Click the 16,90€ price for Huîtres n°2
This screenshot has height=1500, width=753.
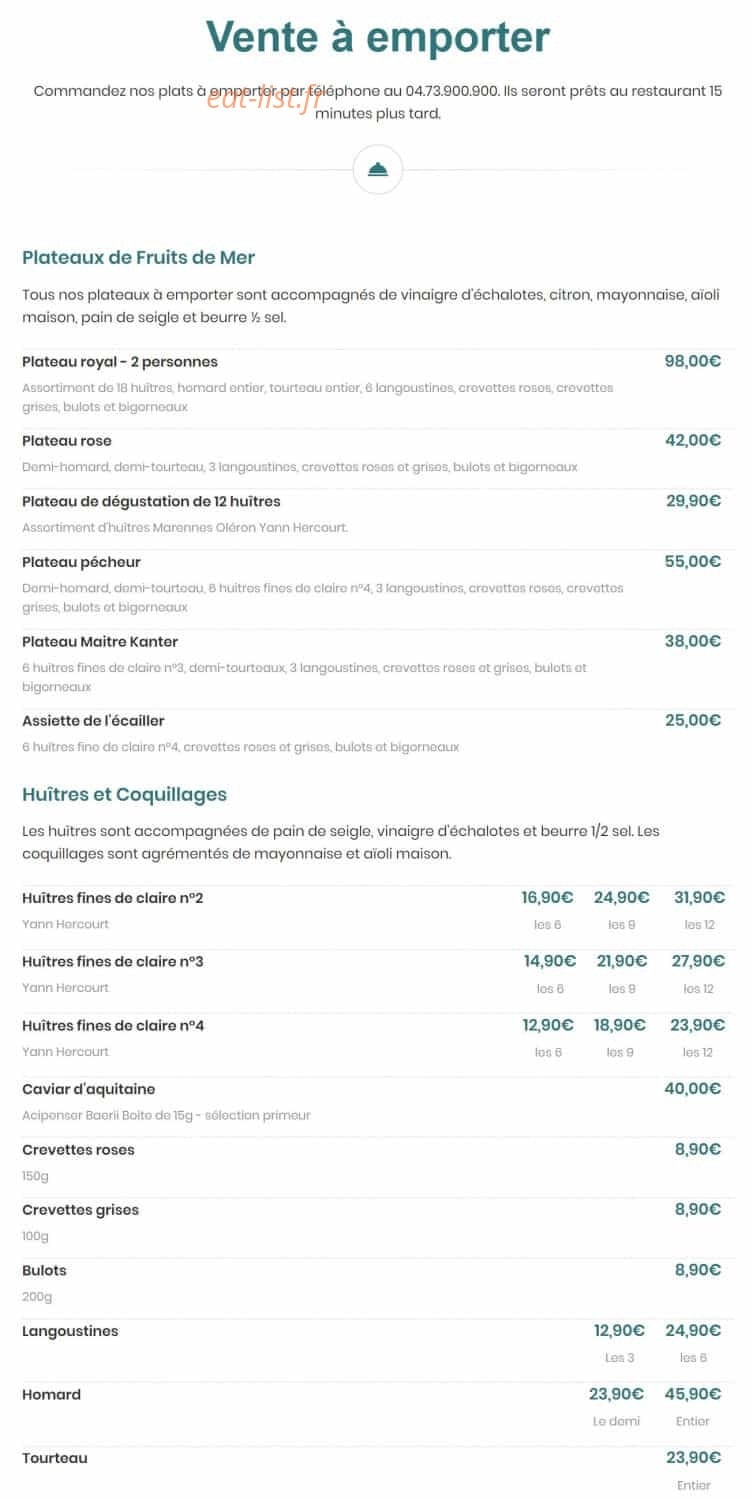coord(548,898)
